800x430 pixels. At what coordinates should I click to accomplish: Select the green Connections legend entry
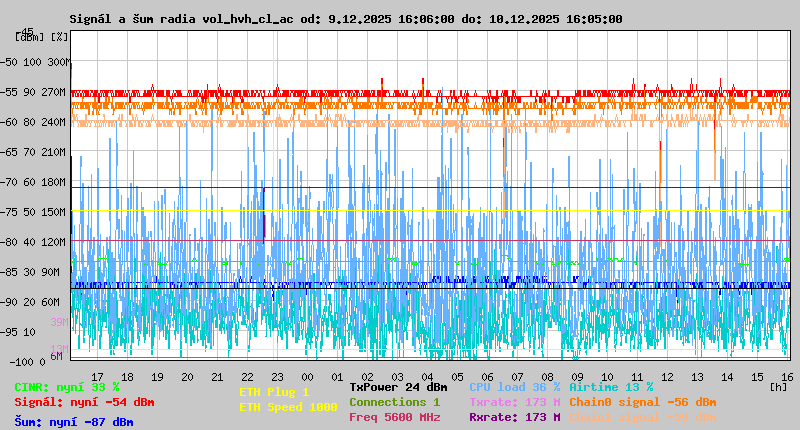pyautogui.click(x=394, y=402)
